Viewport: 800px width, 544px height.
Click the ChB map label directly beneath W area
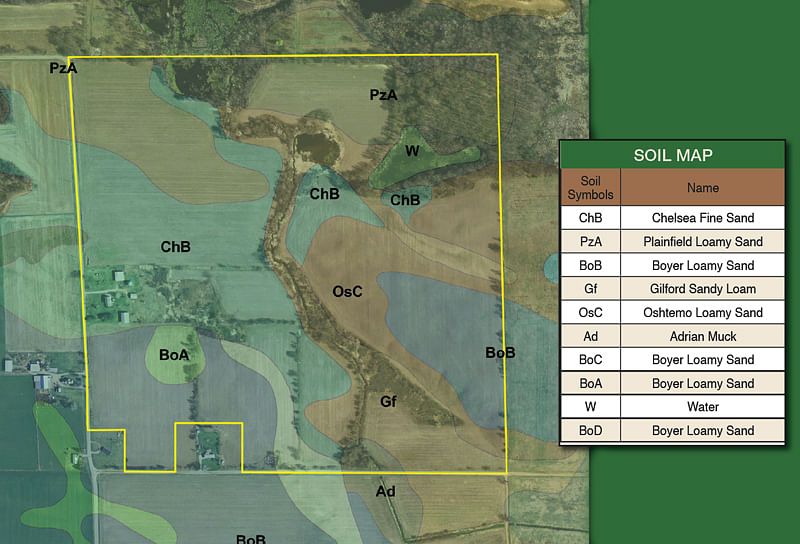click(x=405, y=200)
